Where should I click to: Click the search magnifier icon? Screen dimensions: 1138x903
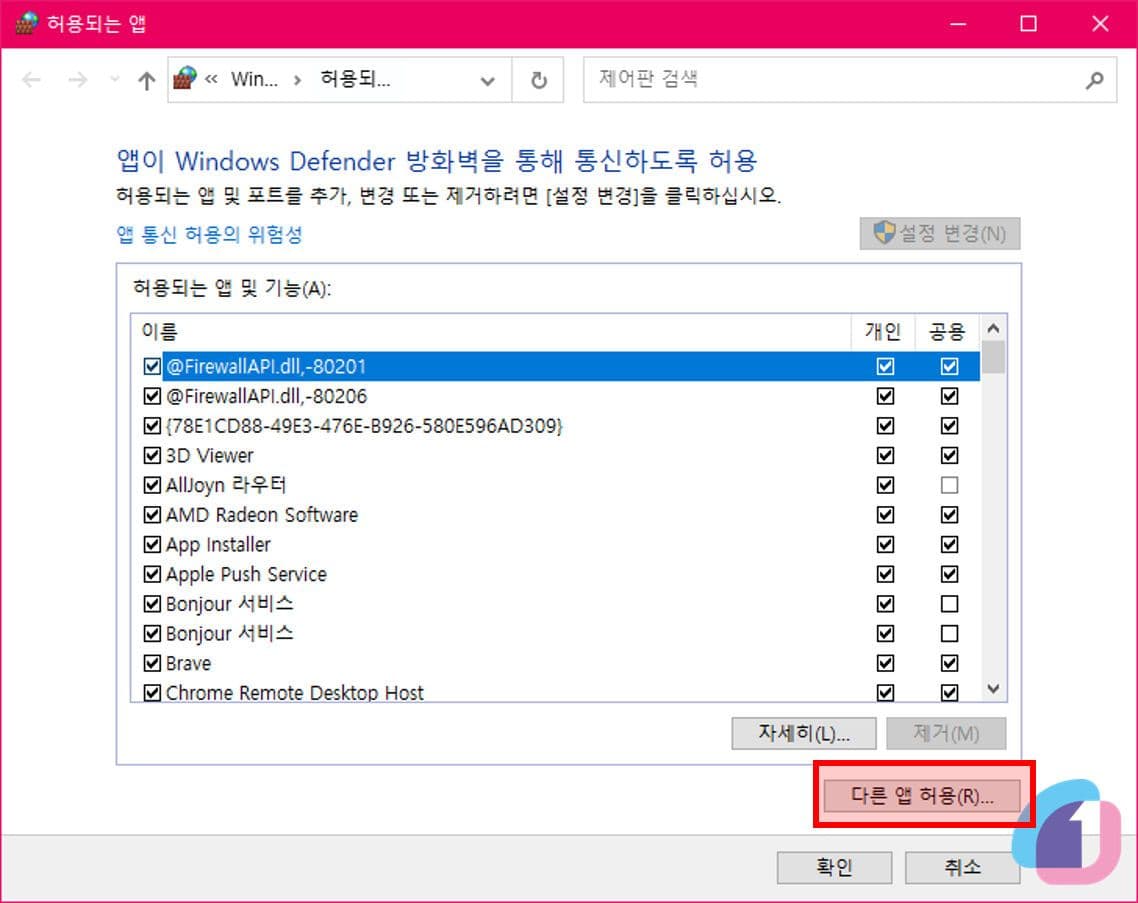coord(1094,80)
